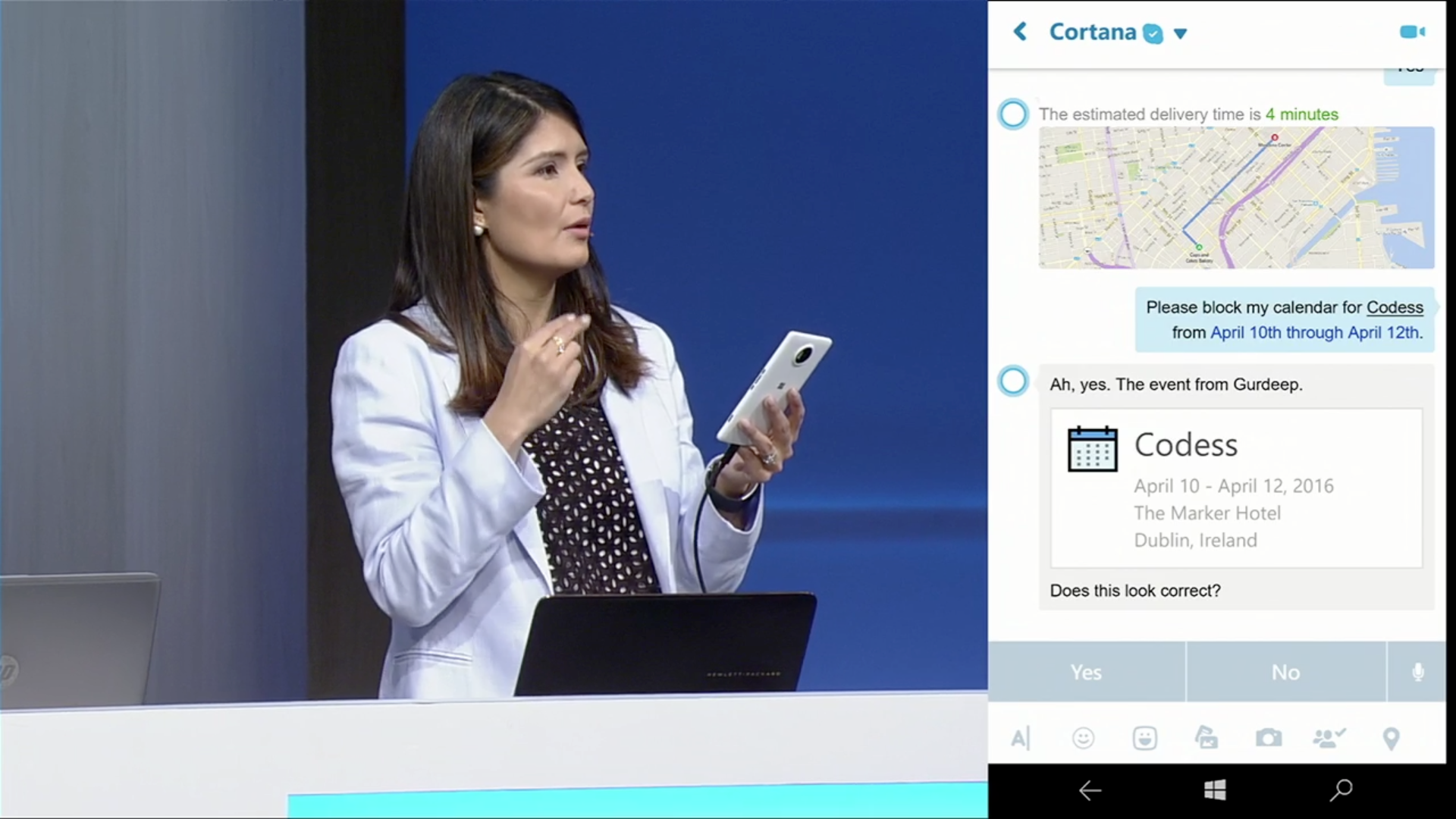Open the delivery route map thumbnail

[x=1236, y=197]
